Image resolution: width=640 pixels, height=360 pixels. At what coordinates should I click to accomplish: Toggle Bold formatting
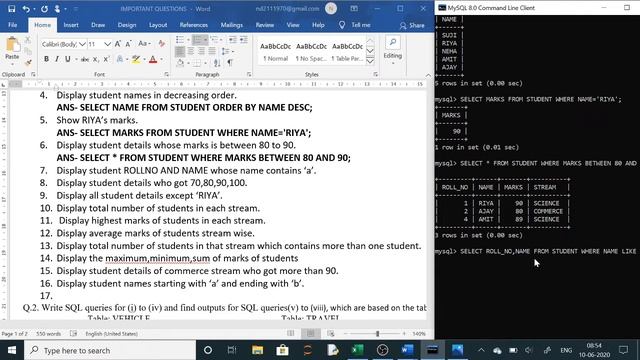pos(46,59)
